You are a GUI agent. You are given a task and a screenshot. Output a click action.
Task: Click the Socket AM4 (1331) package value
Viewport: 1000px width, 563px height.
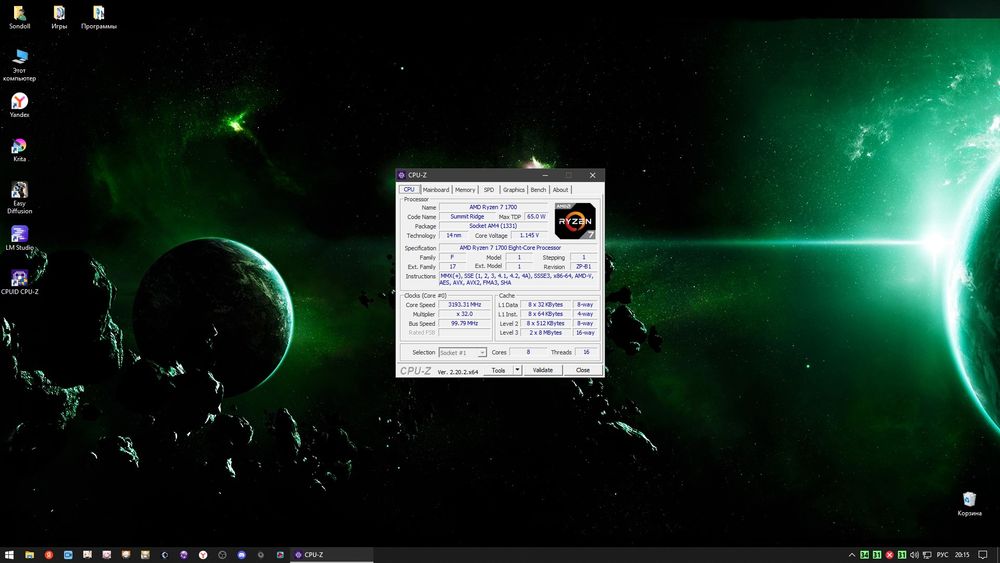pos(493,226)
